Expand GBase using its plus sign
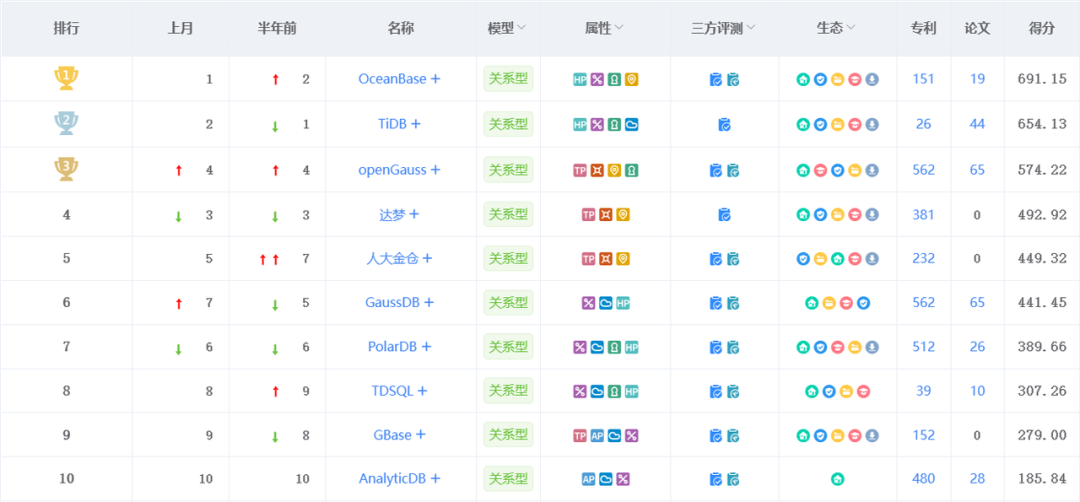Screen dimensions: 1080x502 pyautogui.click(x=420, y=435)
